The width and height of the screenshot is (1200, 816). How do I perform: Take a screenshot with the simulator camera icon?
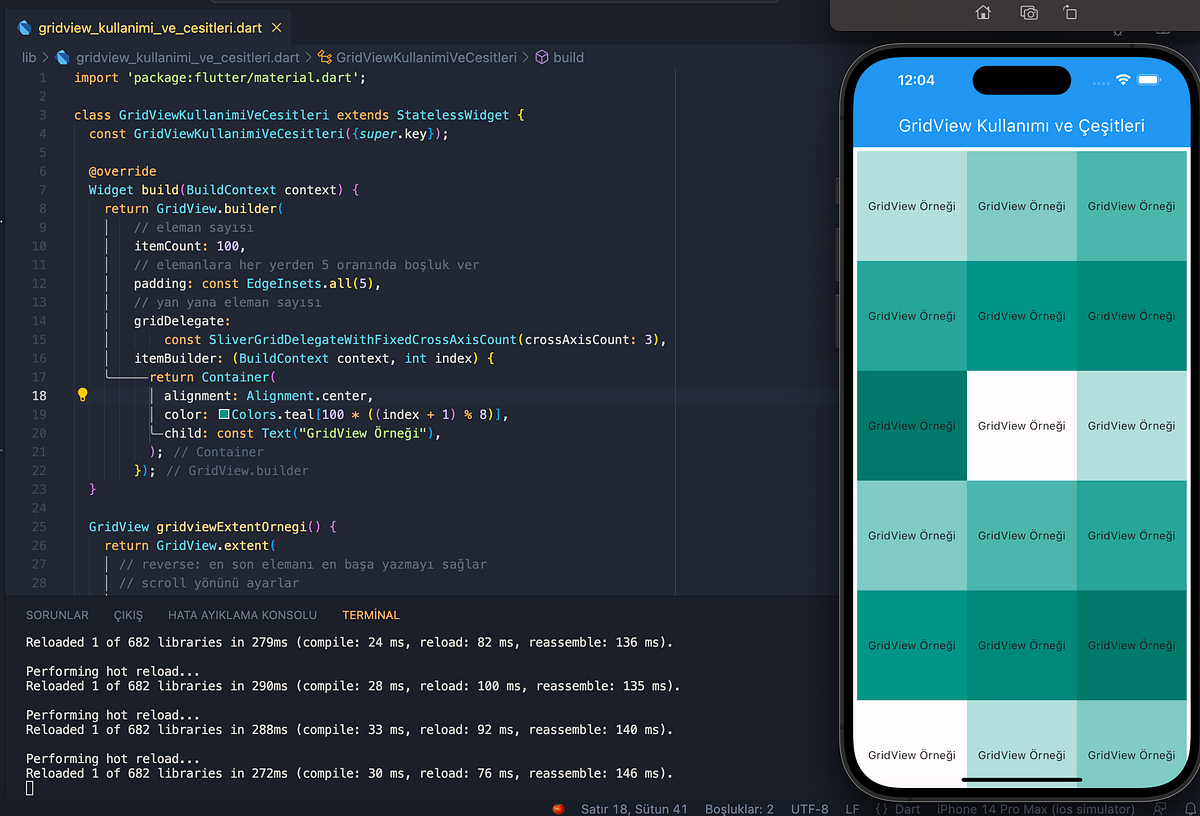[x=1028, y=13]
